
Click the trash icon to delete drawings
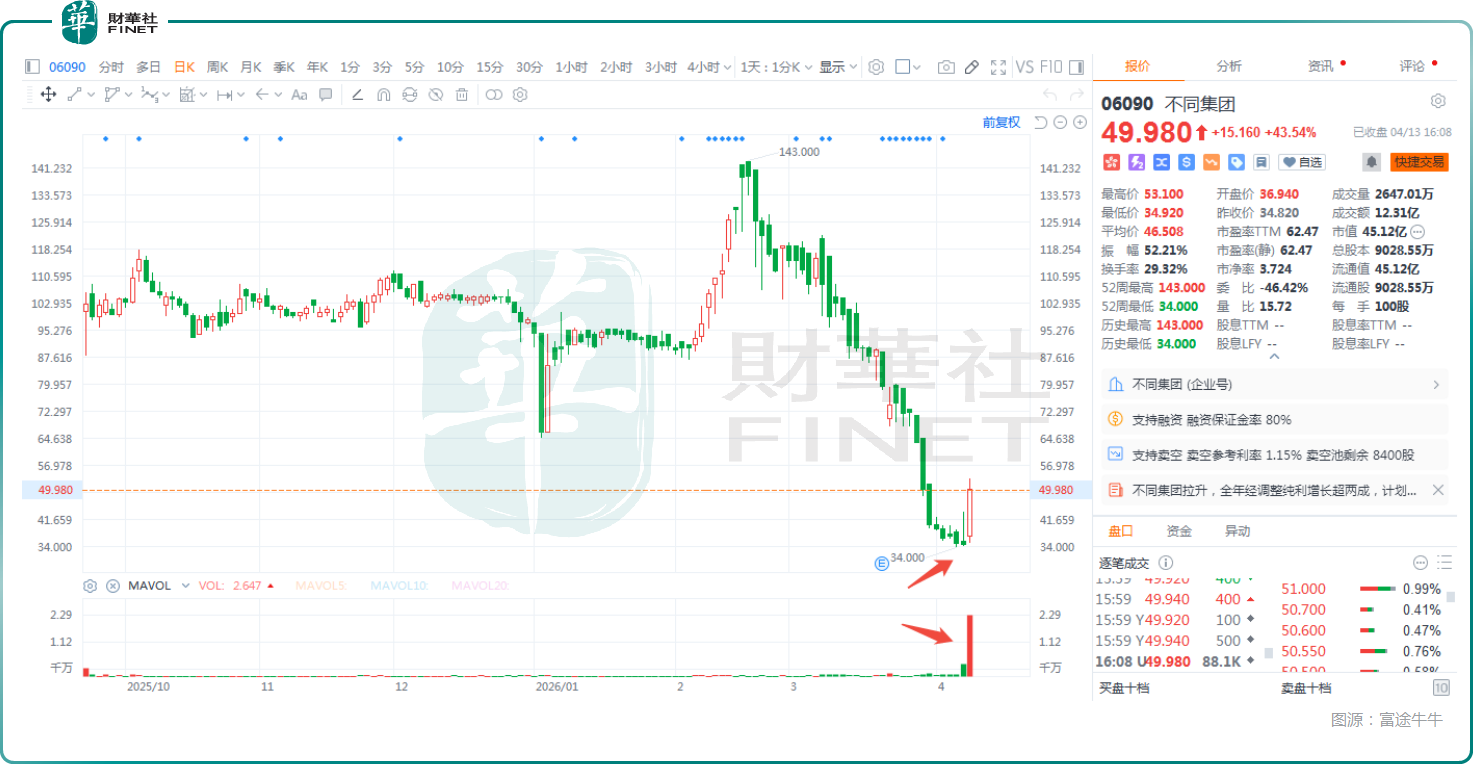pyautogui.click(x=462, y=95)
